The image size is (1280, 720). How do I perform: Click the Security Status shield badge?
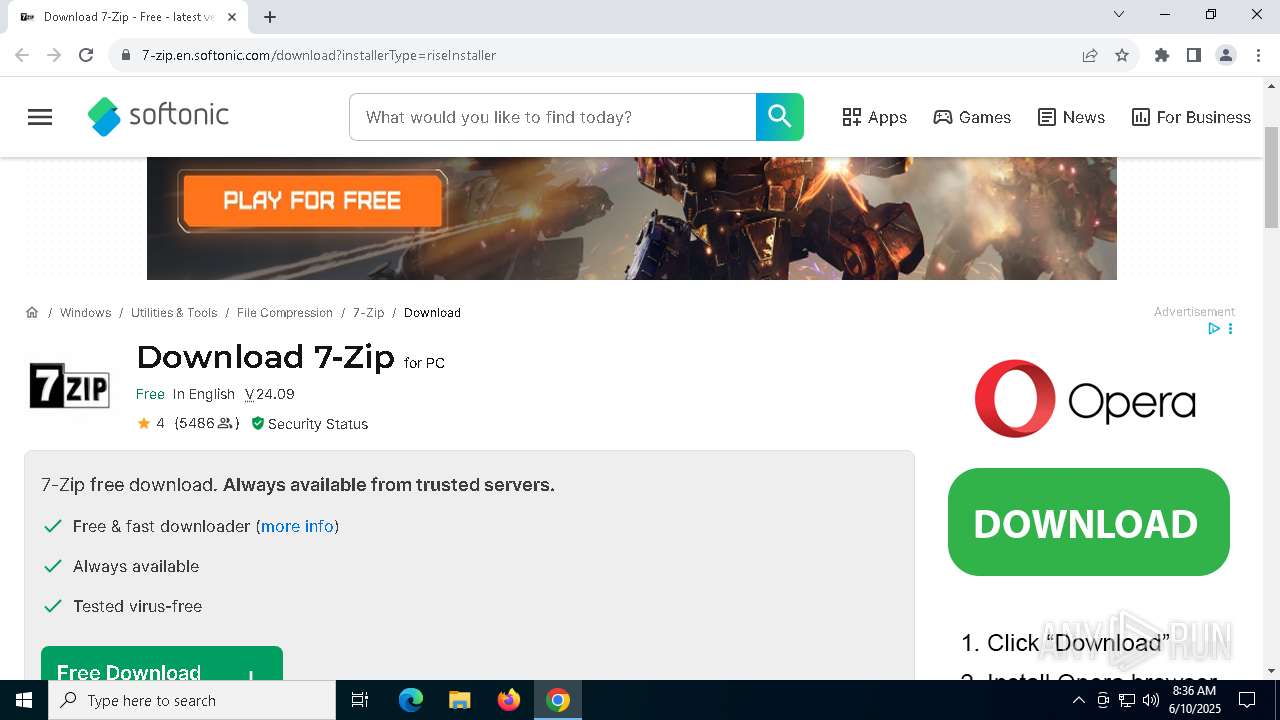click(309, 424)
